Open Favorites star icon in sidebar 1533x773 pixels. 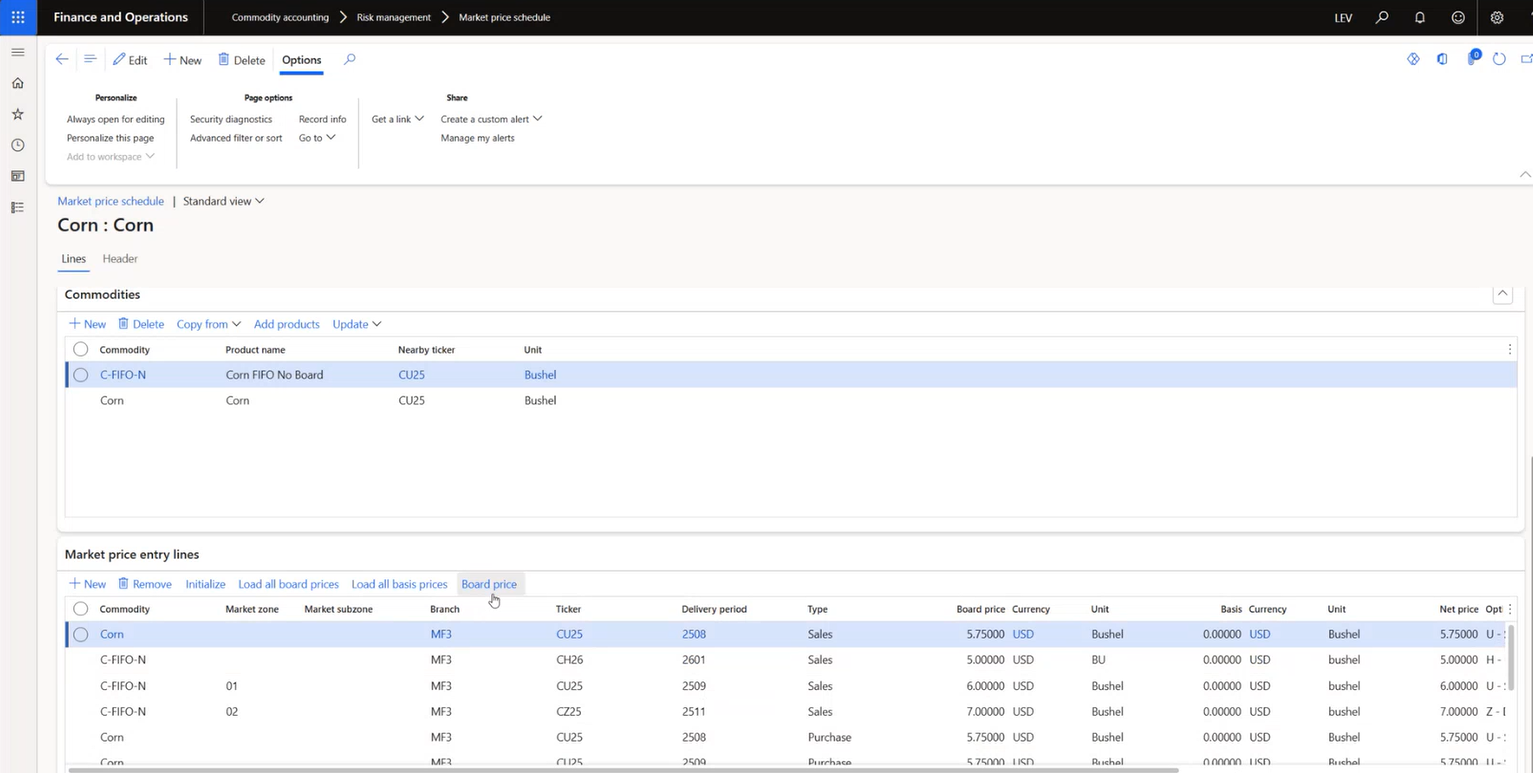pos(18,114)
